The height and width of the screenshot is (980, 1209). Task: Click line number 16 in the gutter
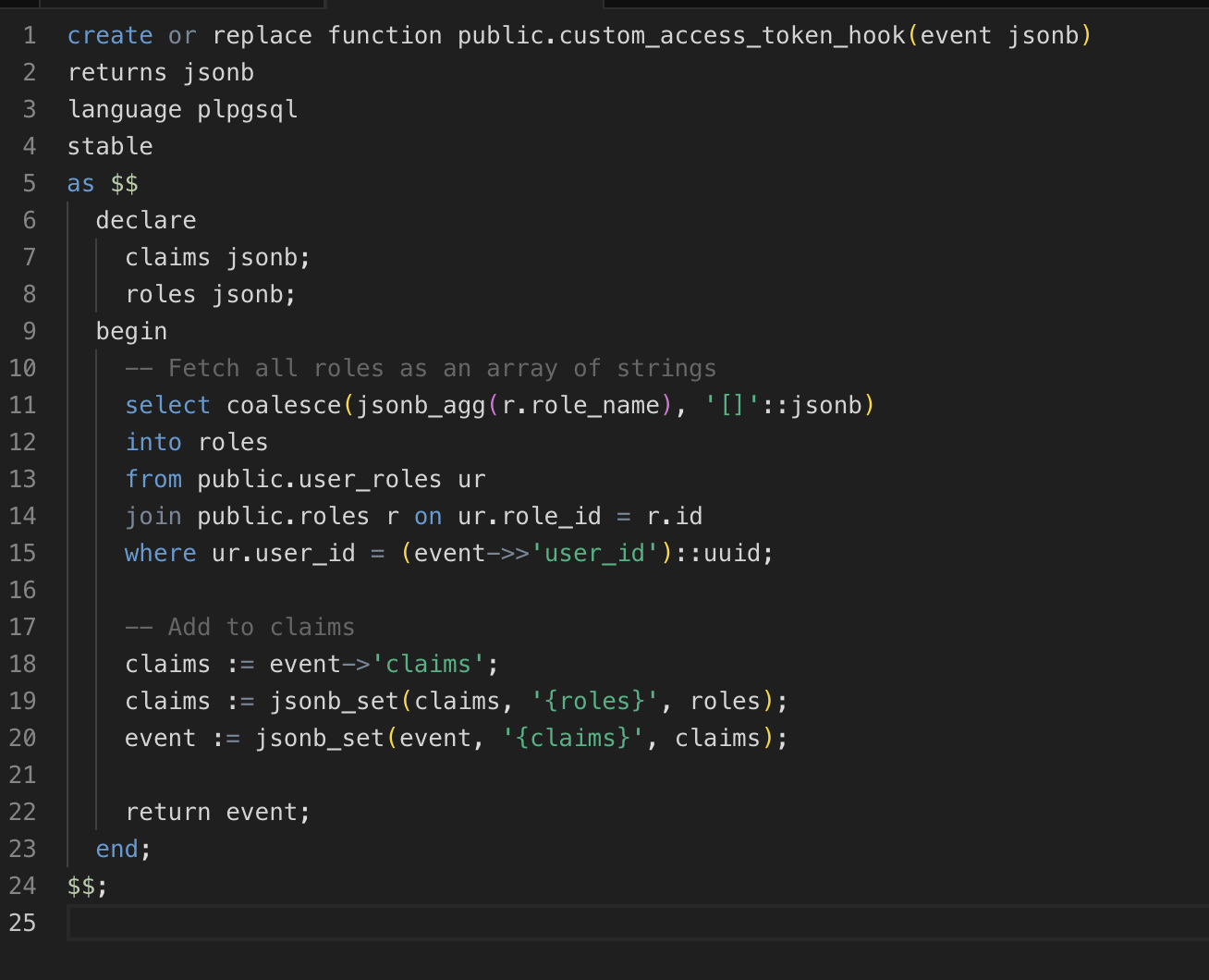pyautogui.click(x=22, y=591)
